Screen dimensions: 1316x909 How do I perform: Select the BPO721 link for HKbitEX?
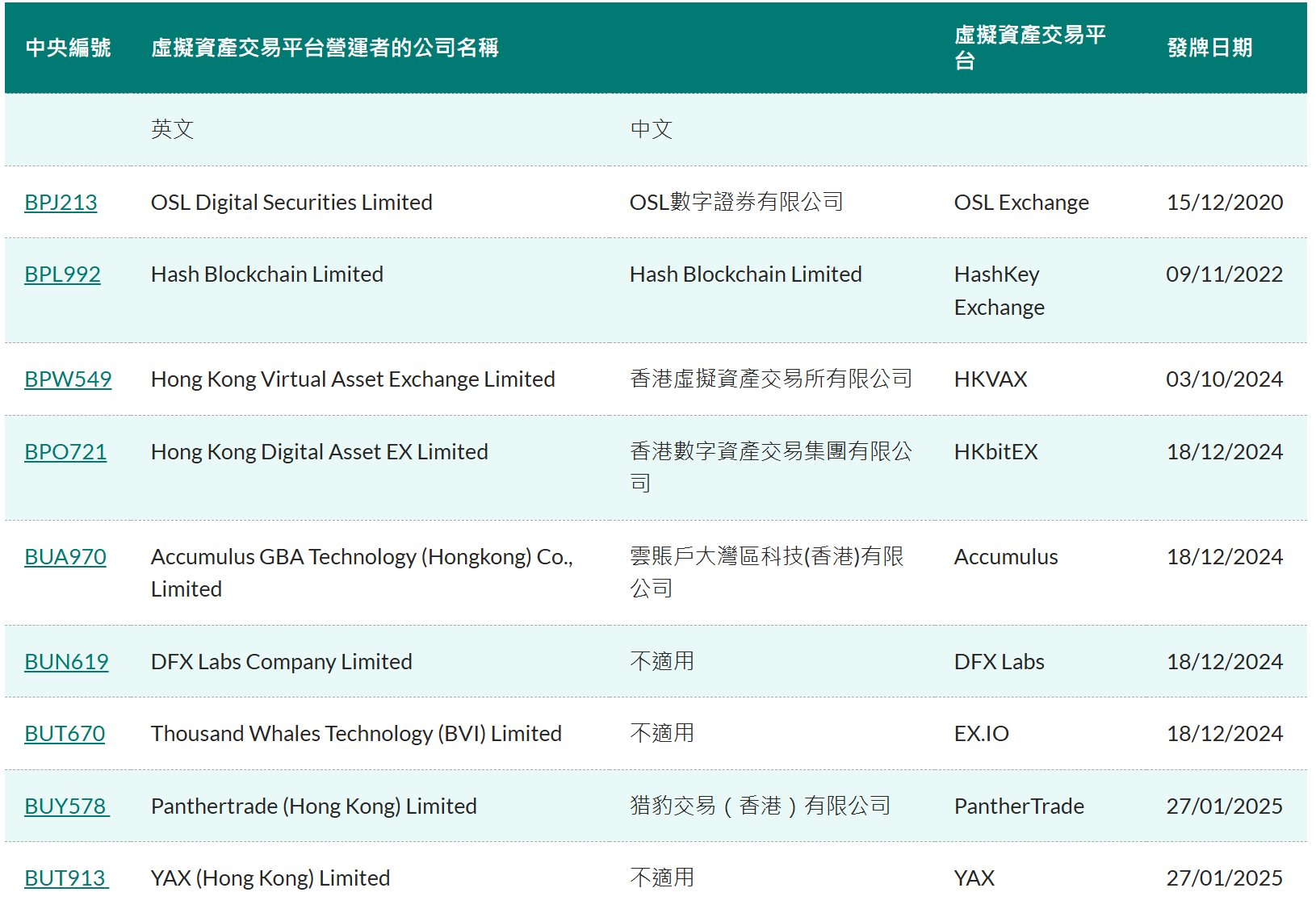click(64, 451)
